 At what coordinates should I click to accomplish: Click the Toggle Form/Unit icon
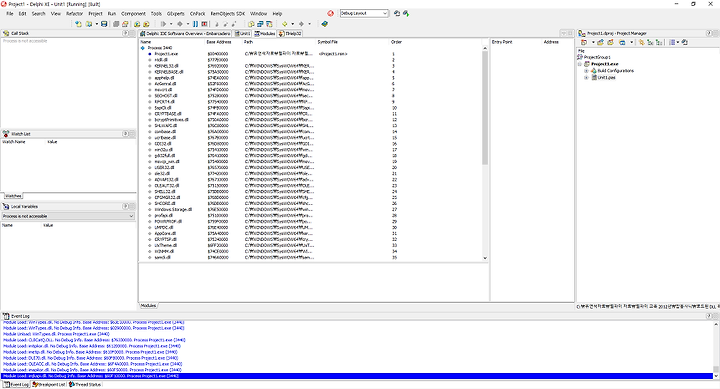pos(269,24)
